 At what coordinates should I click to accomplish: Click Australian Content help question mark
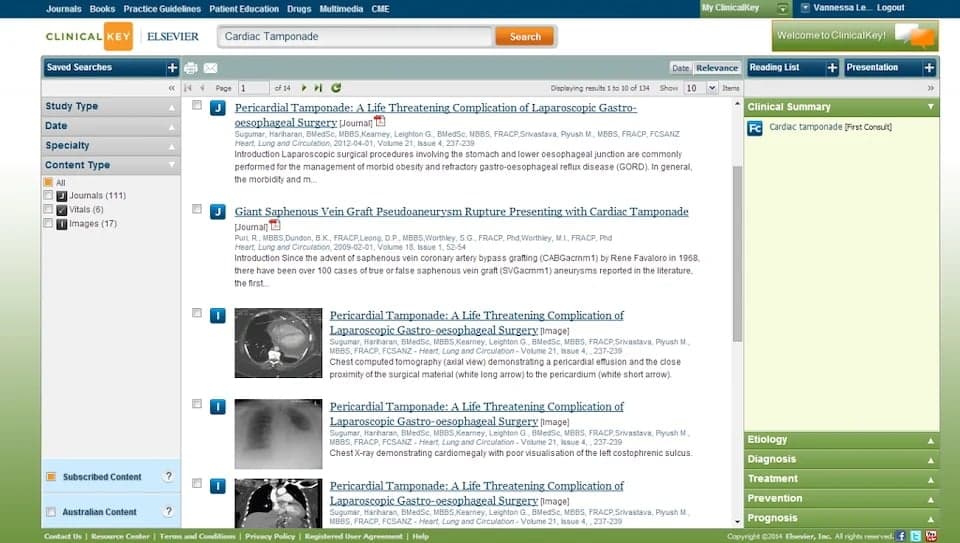[168, 511]
